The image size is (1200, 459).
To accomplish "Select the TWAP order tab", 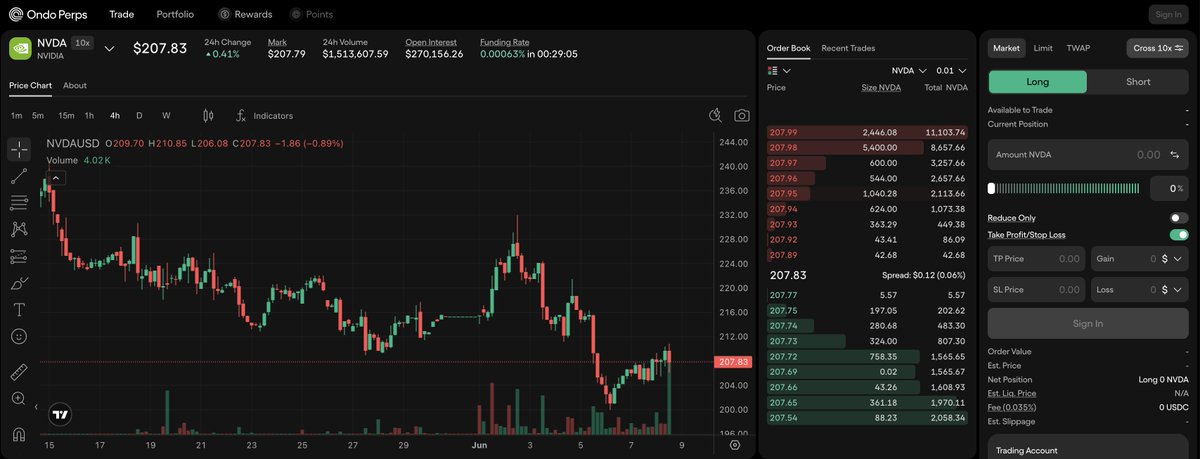I will 1078,48.
